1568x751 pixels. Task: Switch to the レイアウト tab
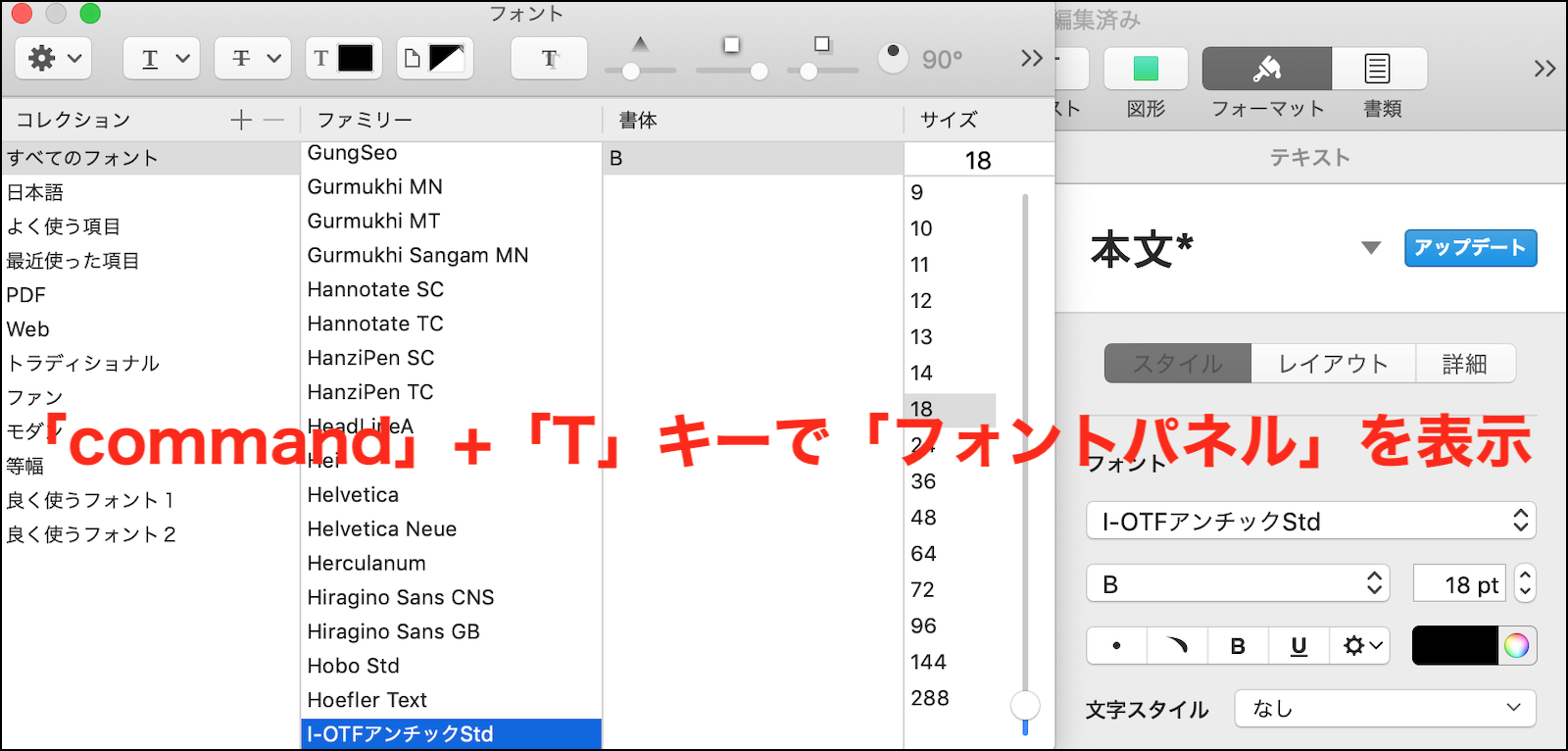pyautogui.click(x=1333, y=364)
